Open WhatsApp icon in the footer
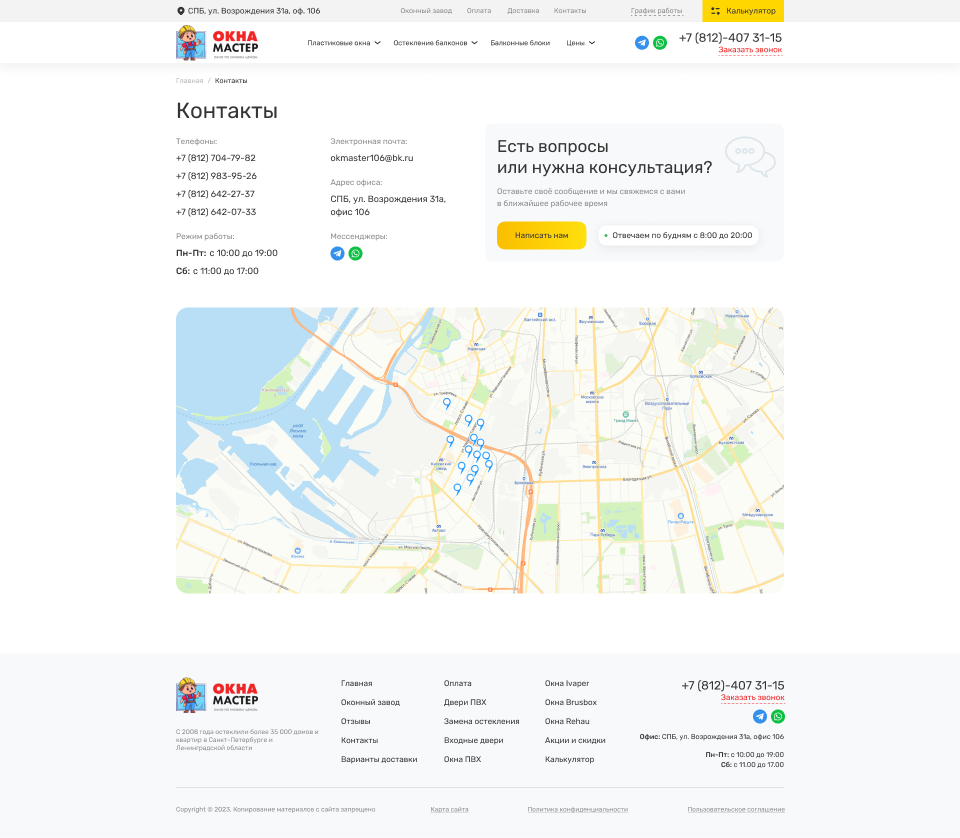Viewport: 960px width, 838px height. (778, 716)
